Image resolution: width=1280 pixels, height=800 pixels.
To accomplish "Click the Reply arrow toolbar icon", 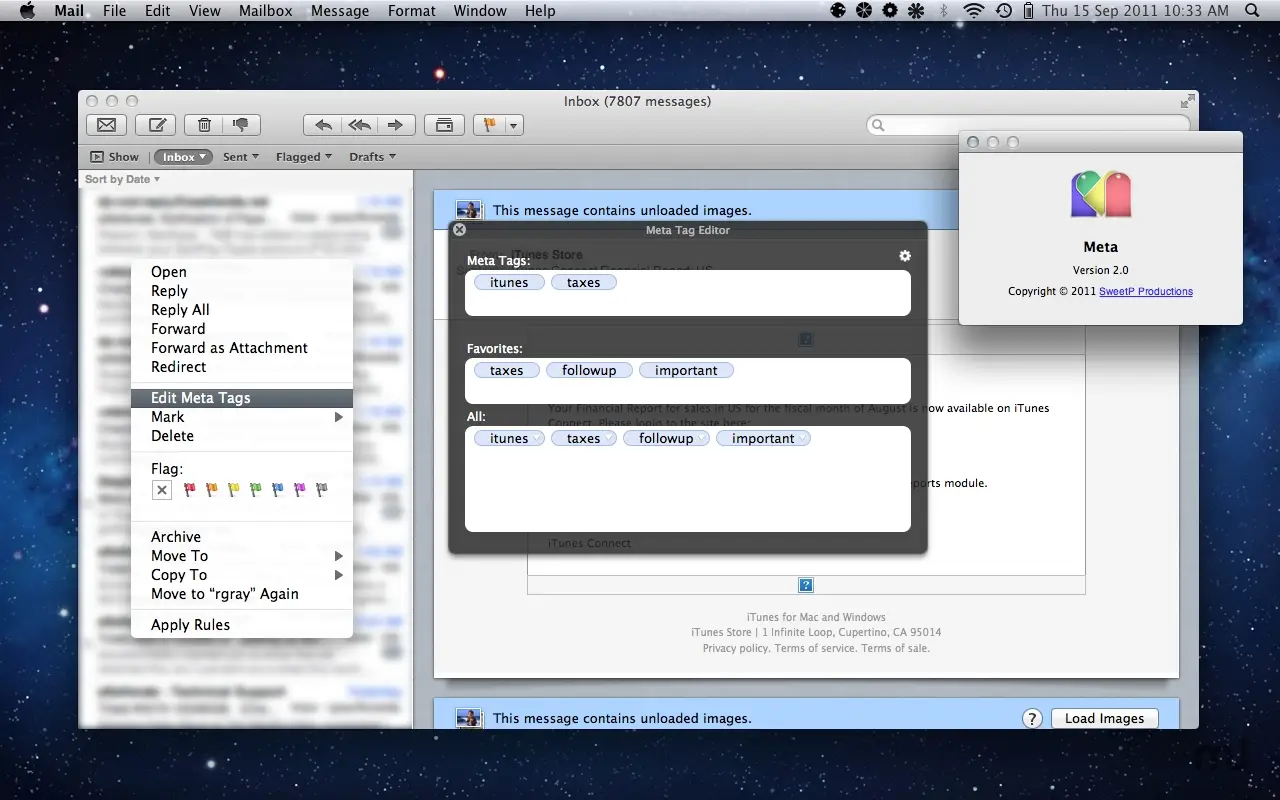I will tap(323, 125).
